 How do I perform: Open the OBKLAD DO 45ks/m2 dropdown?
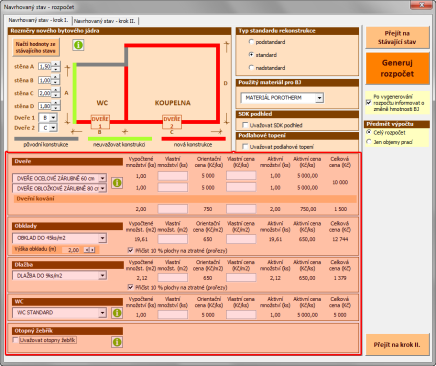102,238
